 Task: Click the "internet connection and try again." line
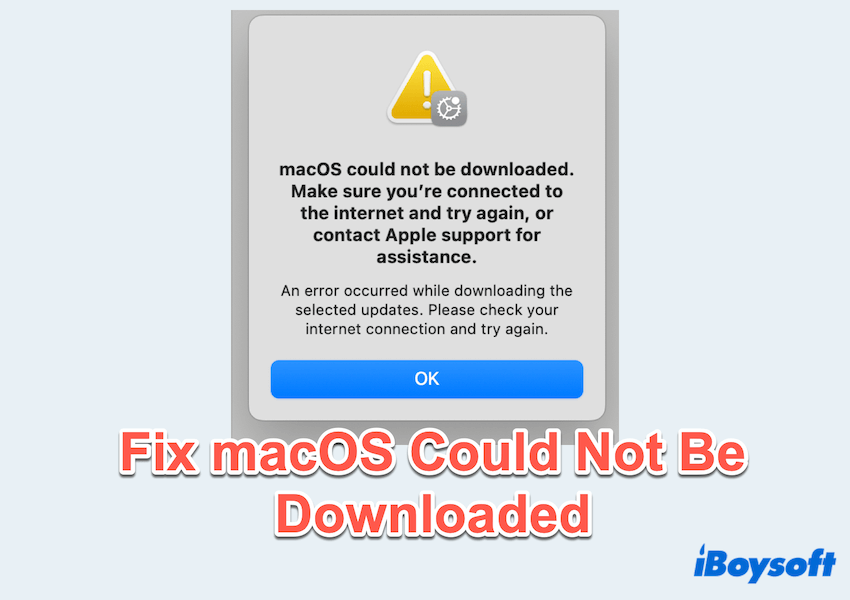click(x=427, y=329)
